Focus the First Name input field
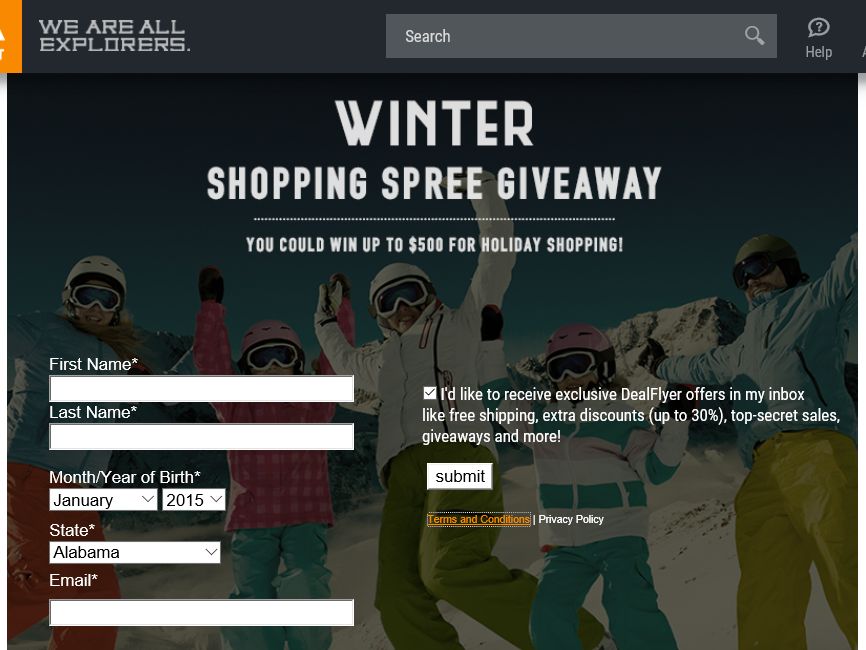Screen dimensions: 866x650 [x=202, y=389]
